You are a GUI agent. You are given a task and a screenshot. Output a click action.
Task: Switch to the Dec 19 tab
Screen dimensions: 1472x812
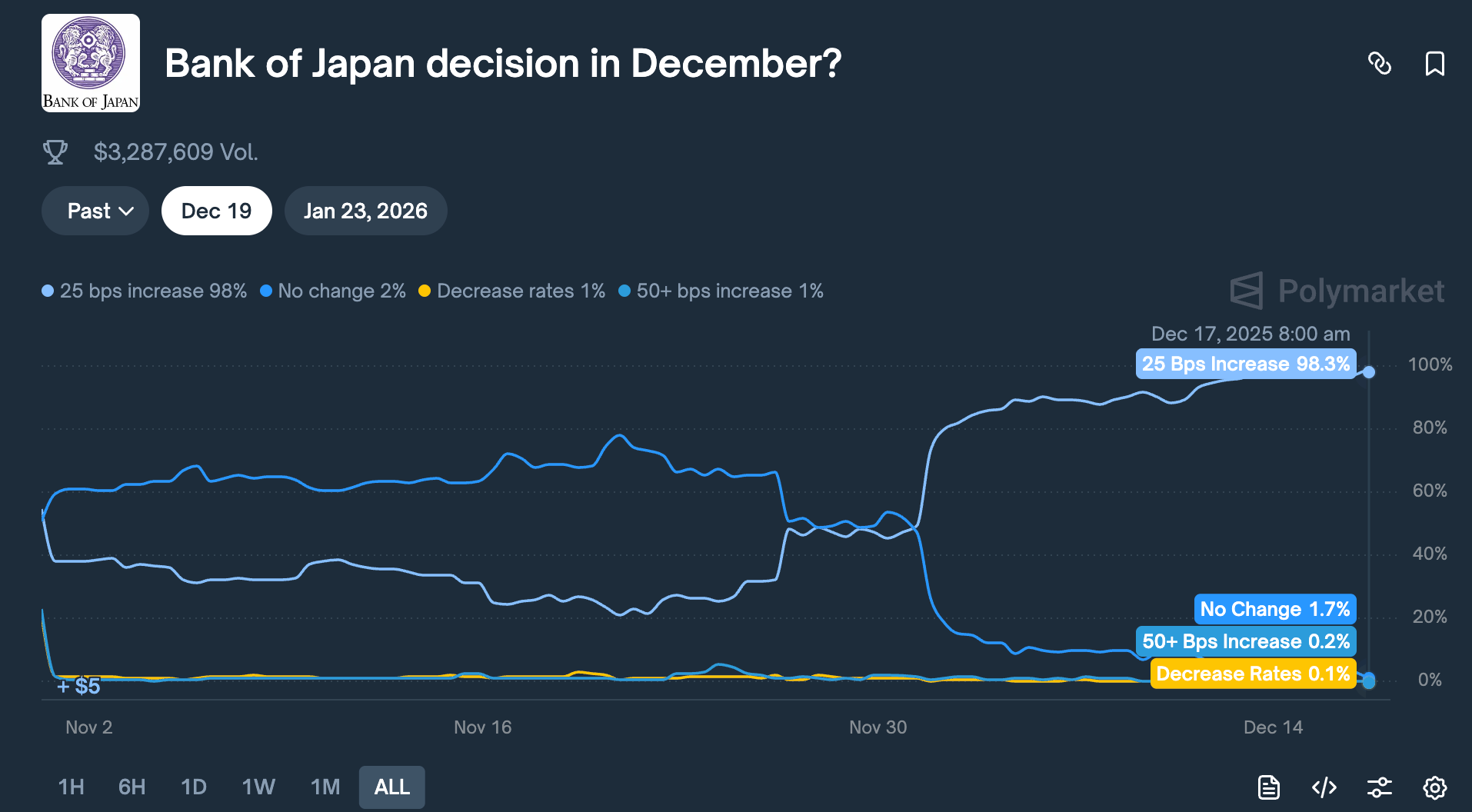(x=216, y=210)
